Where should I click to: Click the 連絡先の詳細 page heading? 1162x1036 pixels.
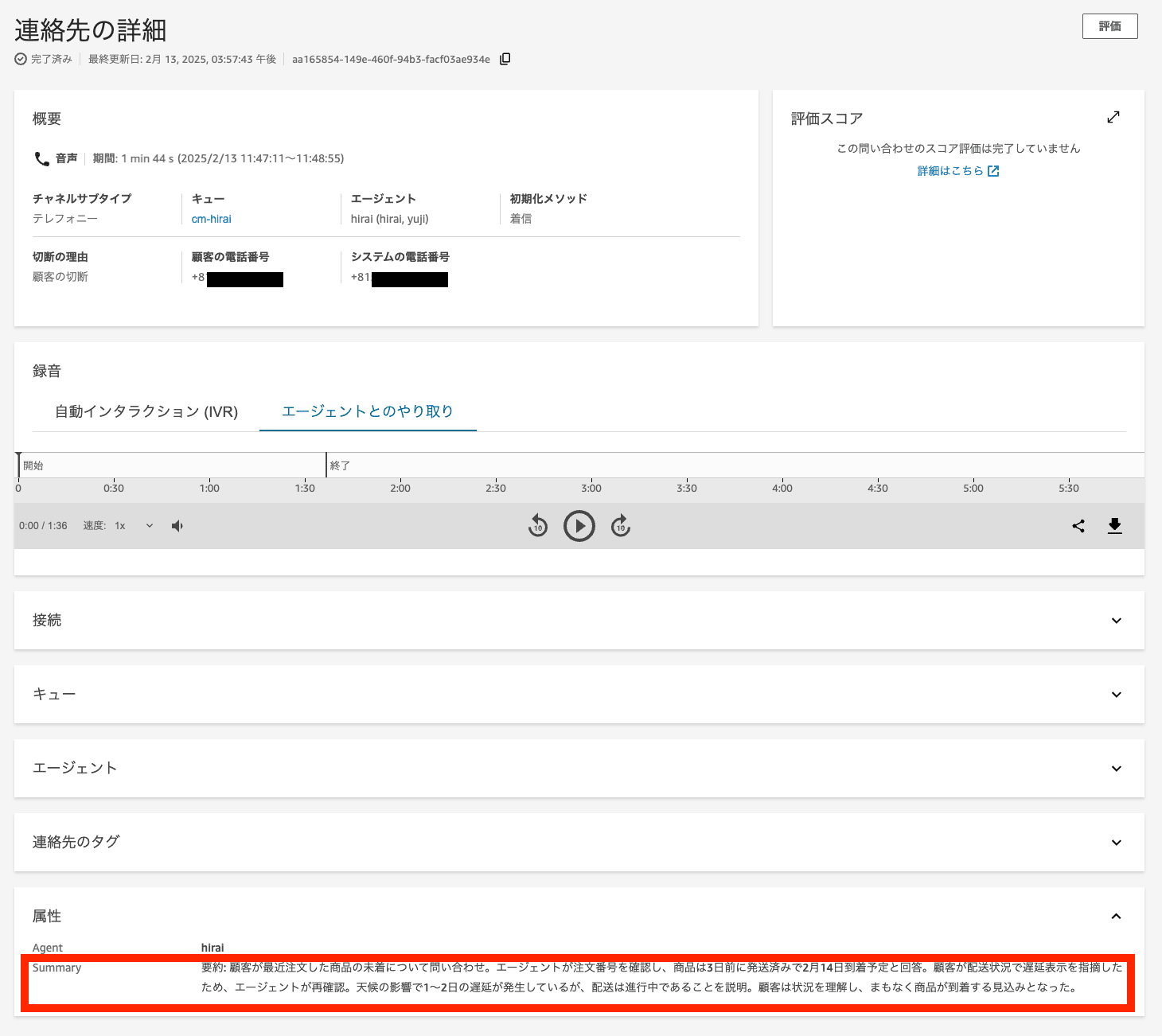[x=91, y=30]
